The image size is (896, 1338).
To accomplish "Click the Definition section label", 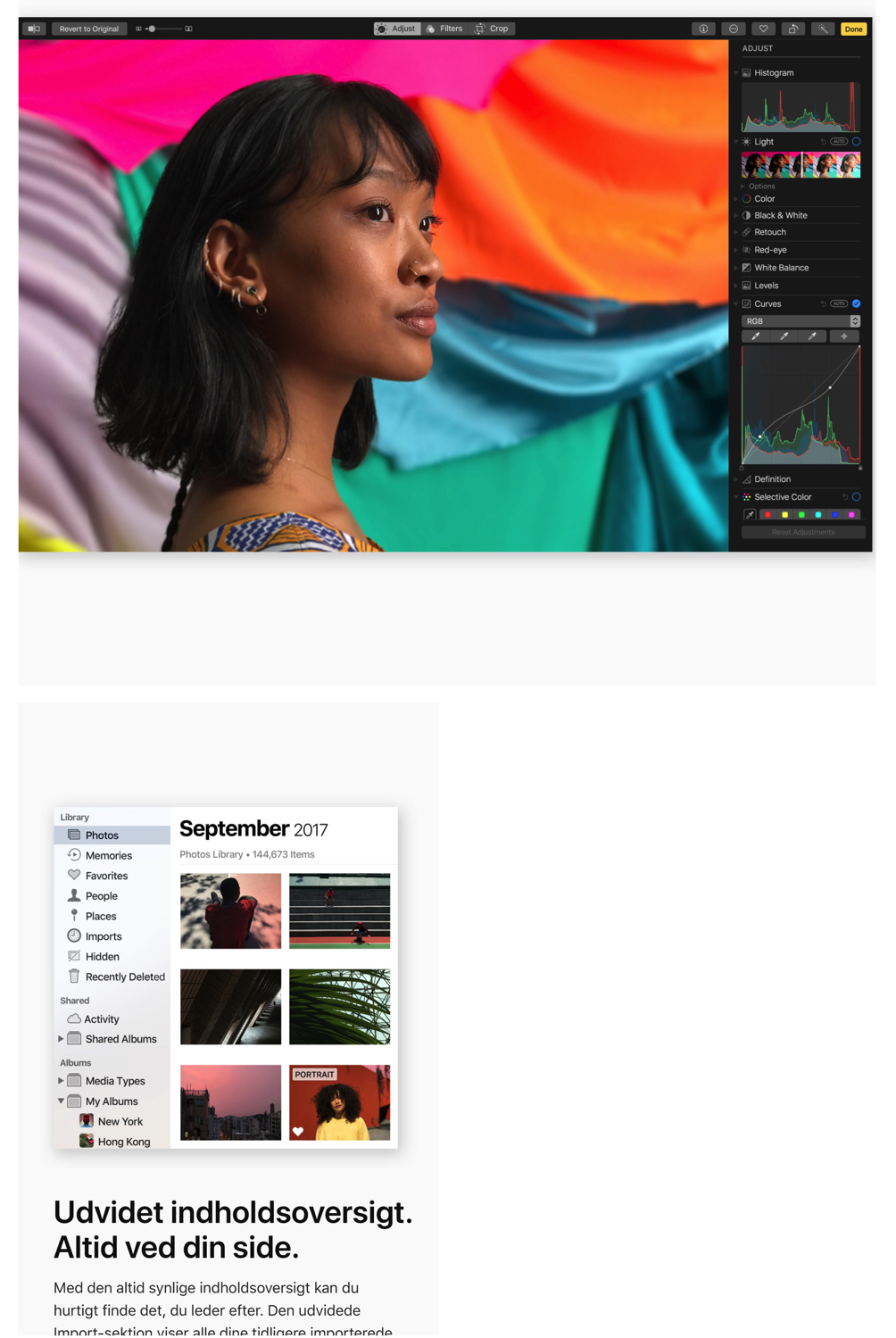I will [x=773, y=479].
